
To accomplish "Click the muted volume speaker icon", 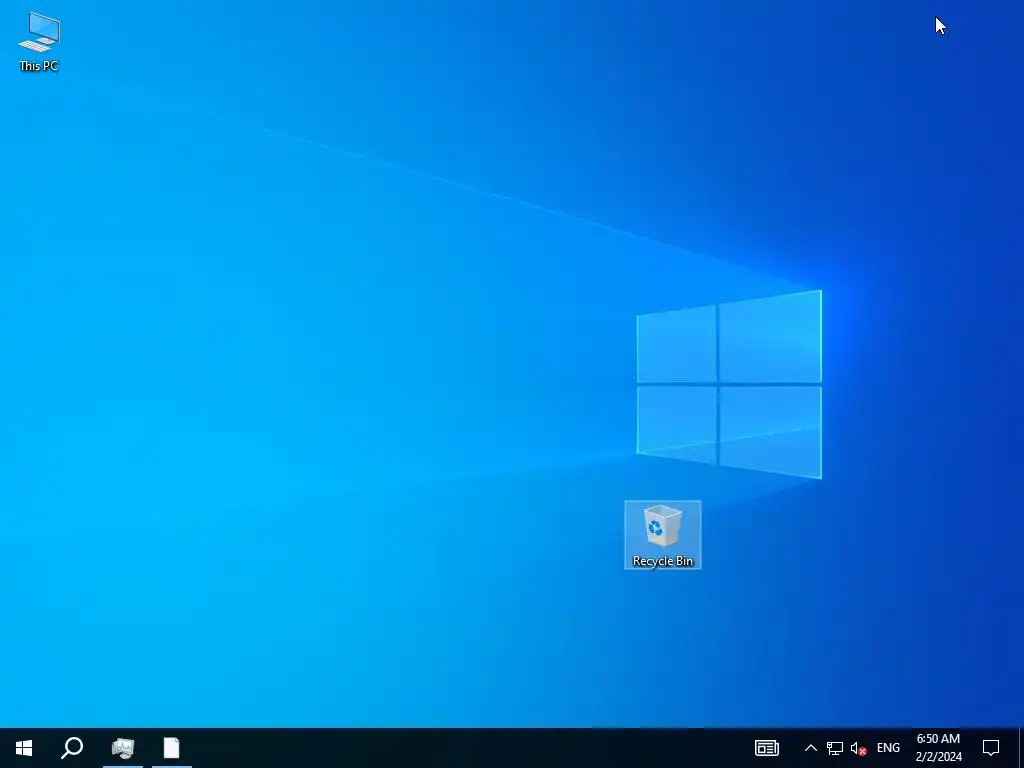I will (859, 748).
